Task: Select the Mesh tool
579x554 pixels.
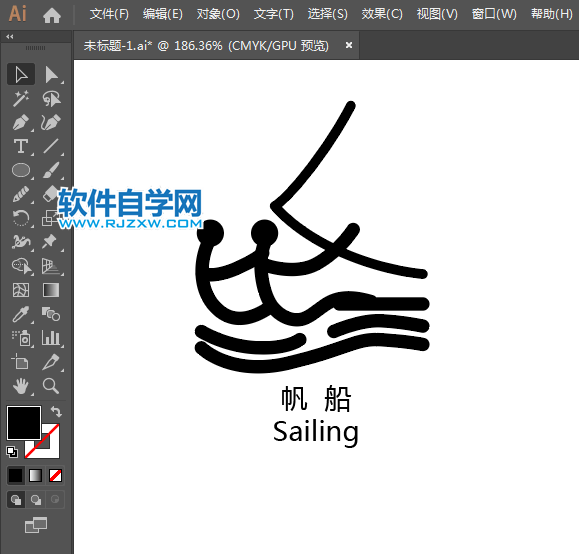Action: pos(21,290)
